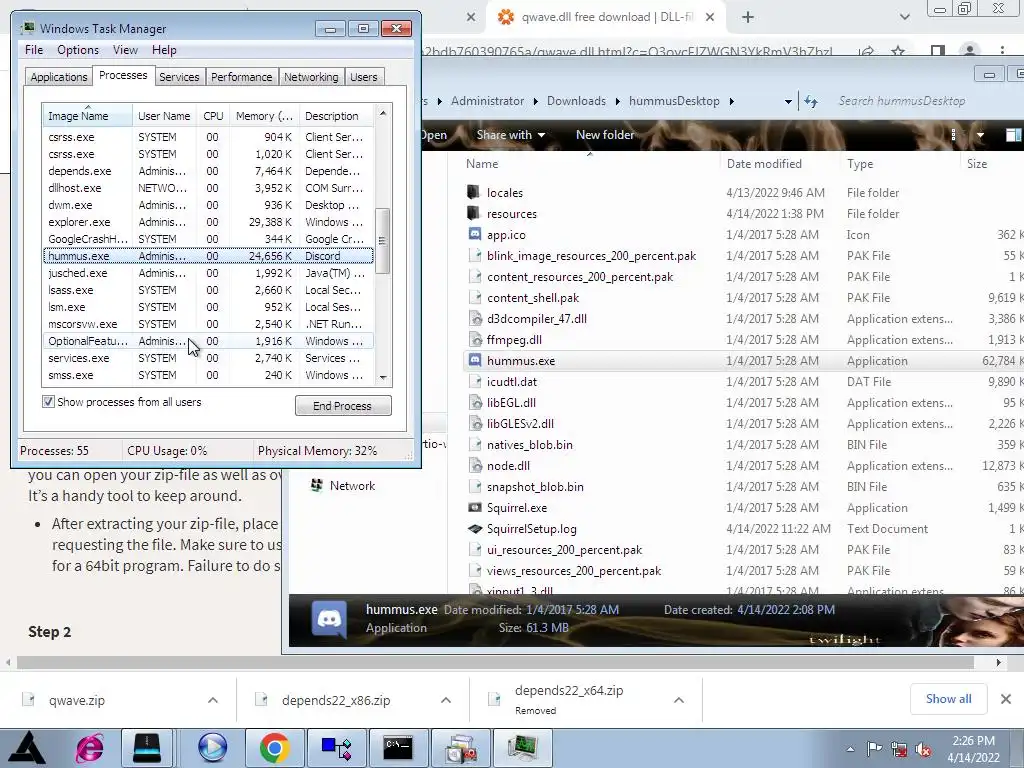Click New folder in Explorer toolbar
This screenshot has width=1024, height=768.
605,135
